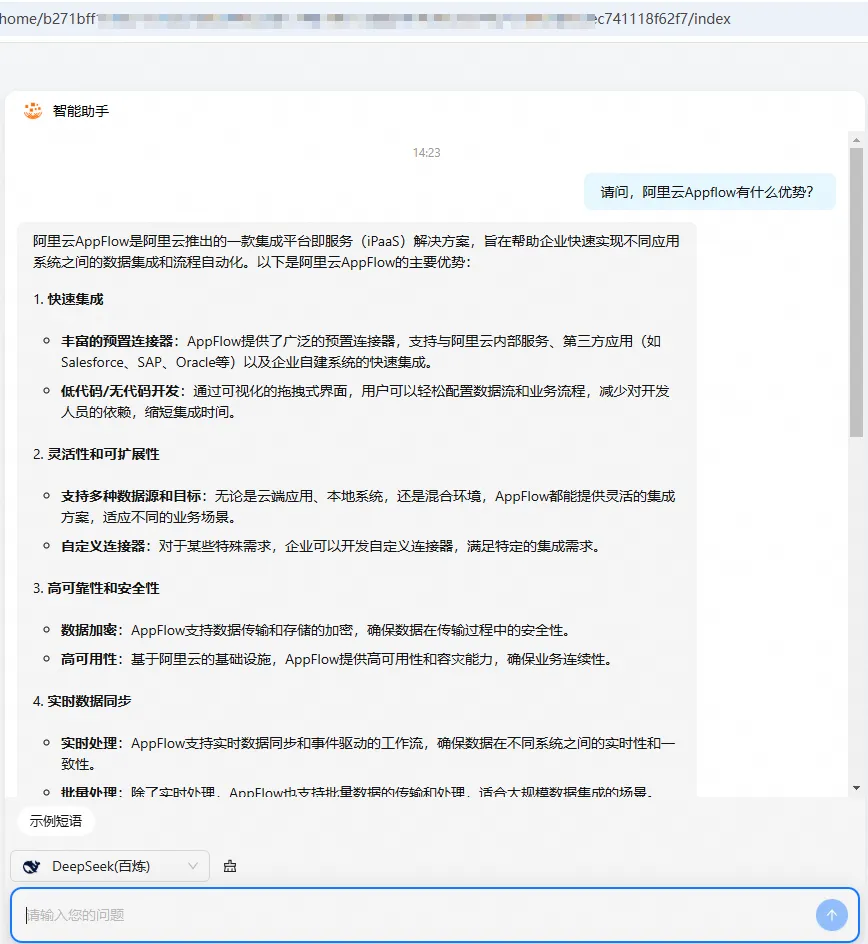Click the 14:23 timestamp
Screen dimensions: 868x944
click(426, 153)
